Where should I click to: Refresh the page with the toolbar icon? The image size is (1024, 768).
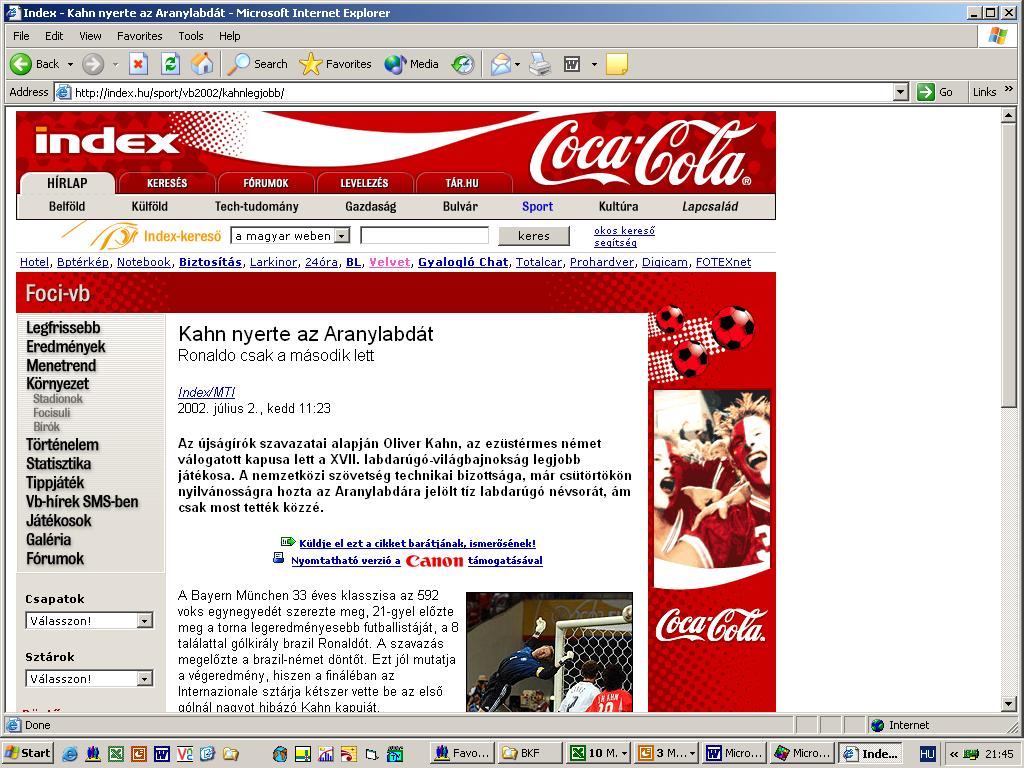(x=170, y=64)
